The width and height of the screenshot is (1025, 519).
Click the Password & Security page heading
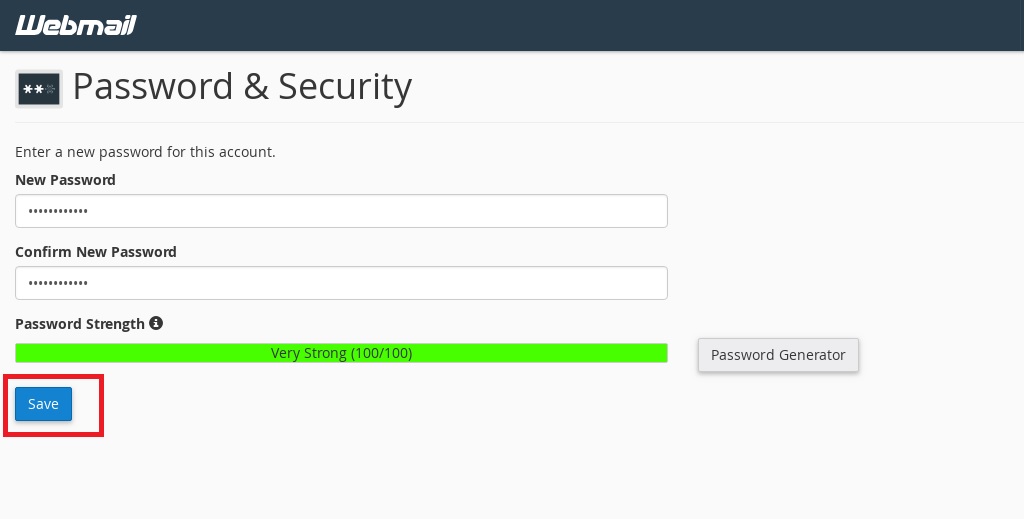[242, 86]
